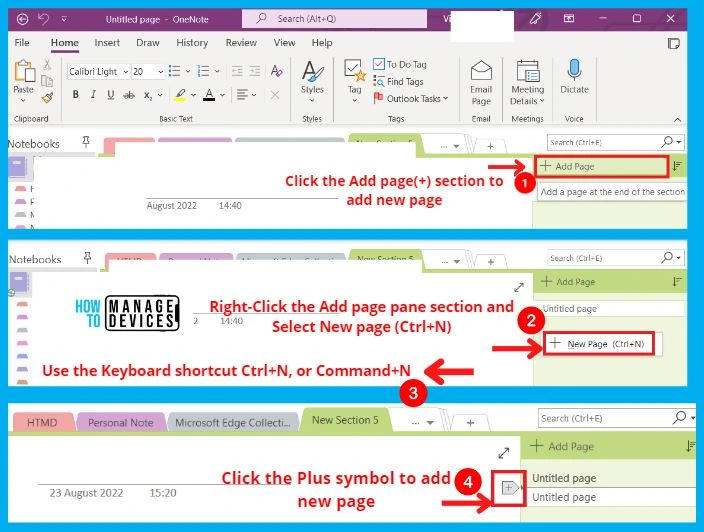Screen dimensions: 704x532
Task: Toggle italic formatting
Action: [x=93, y=94]
